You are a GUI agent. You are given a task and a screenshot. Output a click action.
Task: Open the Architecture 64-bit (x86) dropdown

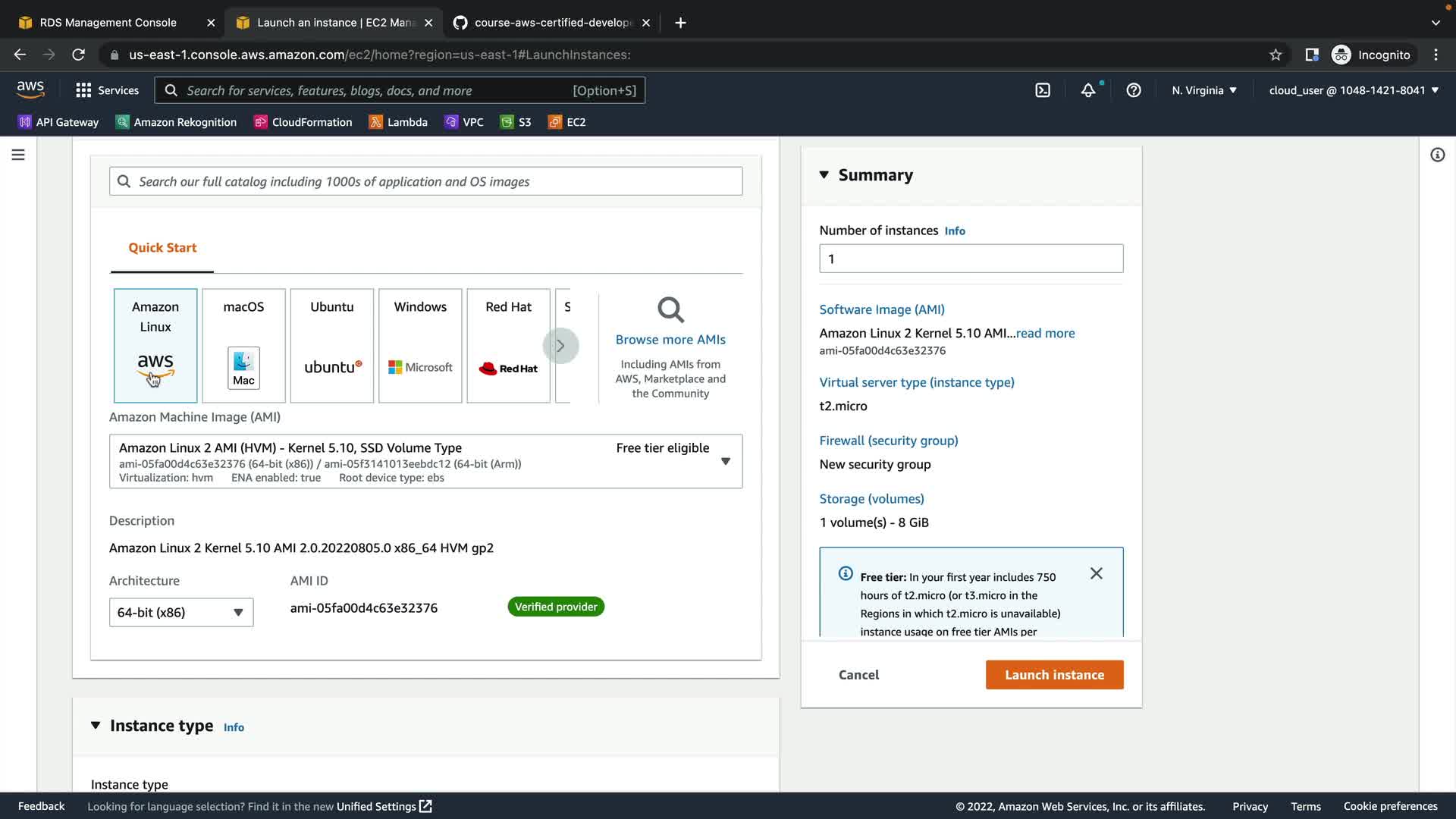point(181,612)
